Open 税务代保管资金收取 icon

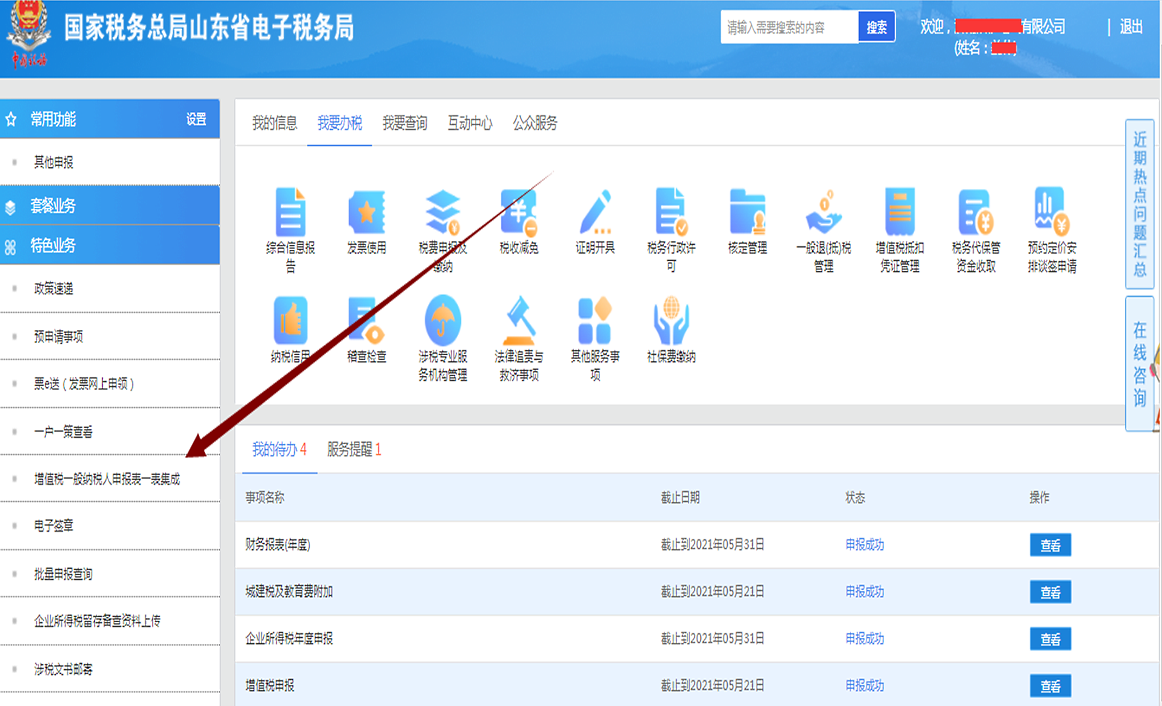(975, 213)
